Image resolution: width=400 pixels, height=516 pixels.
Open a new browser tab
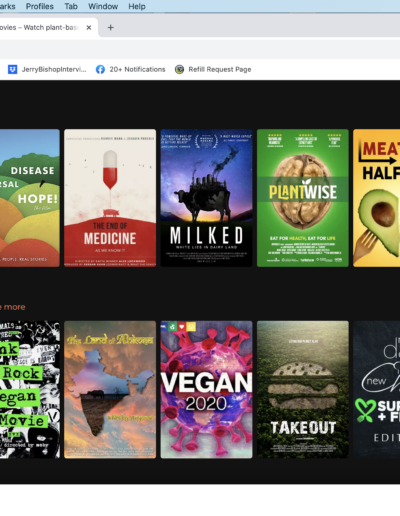coord(111,27)
